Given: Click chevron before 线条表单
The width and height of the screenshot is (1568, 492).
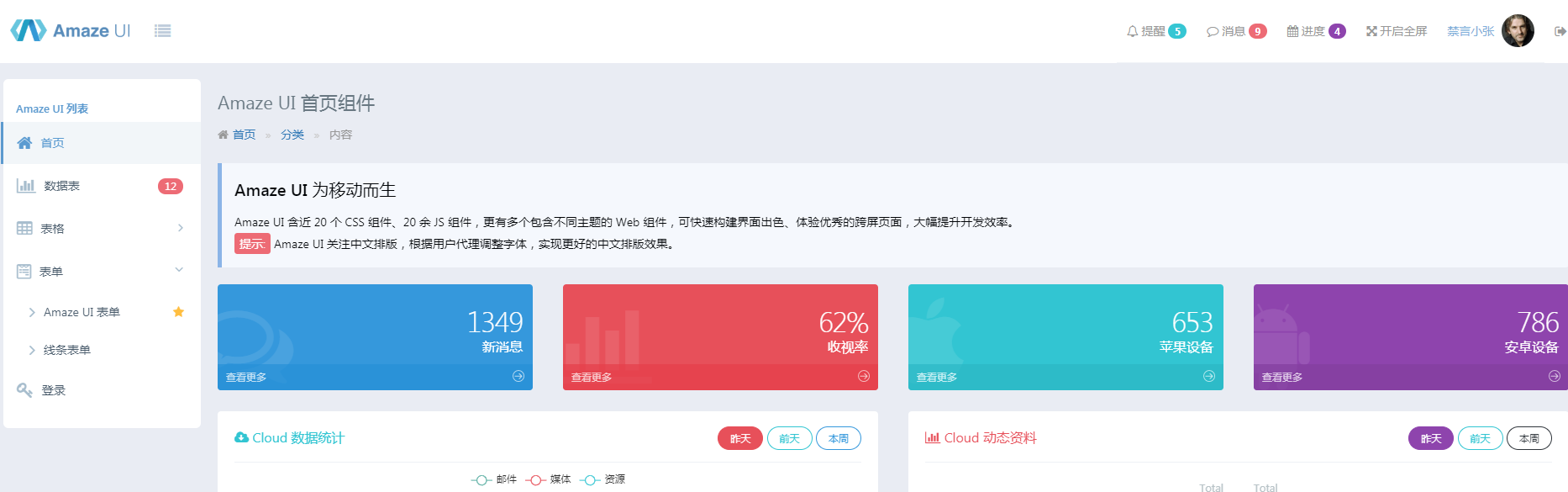Looking at the screenshot, I should pyautogui.click(x=32, y=350).
